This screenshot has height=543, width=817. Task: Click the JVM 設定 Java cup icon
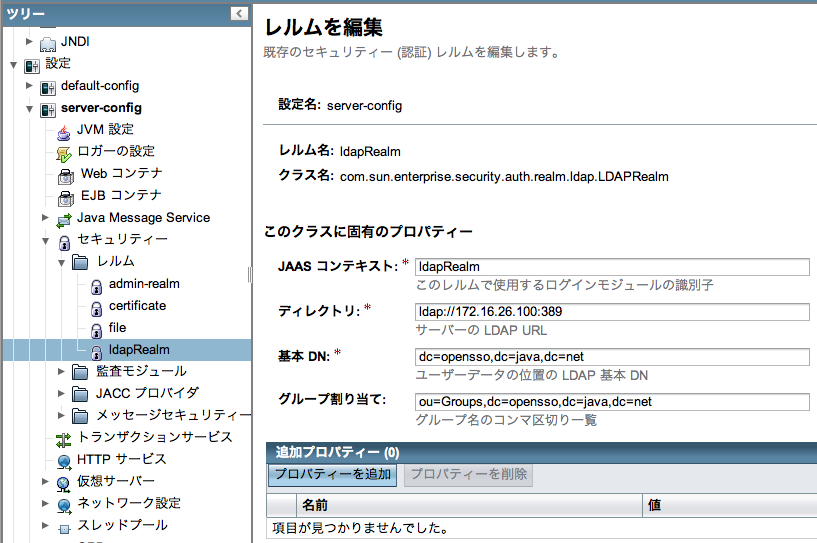click(x=64, y=130)
